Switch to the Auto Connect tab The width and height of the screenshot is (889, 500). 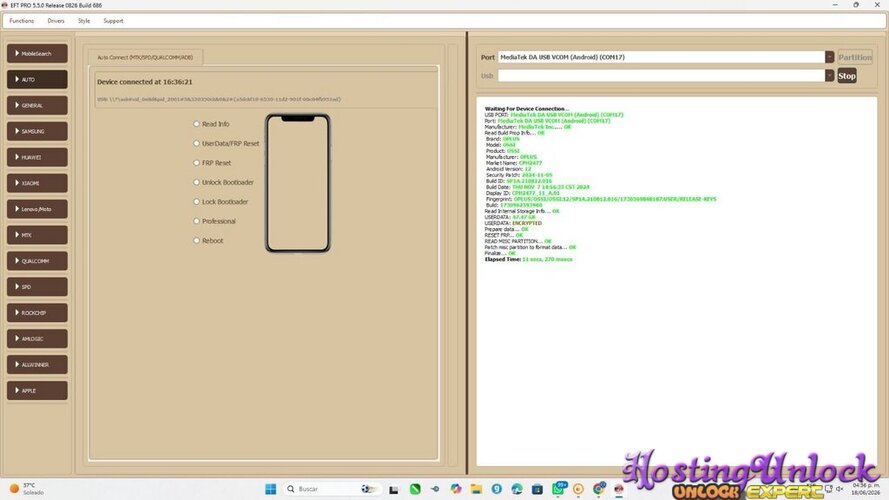point(145,57)
